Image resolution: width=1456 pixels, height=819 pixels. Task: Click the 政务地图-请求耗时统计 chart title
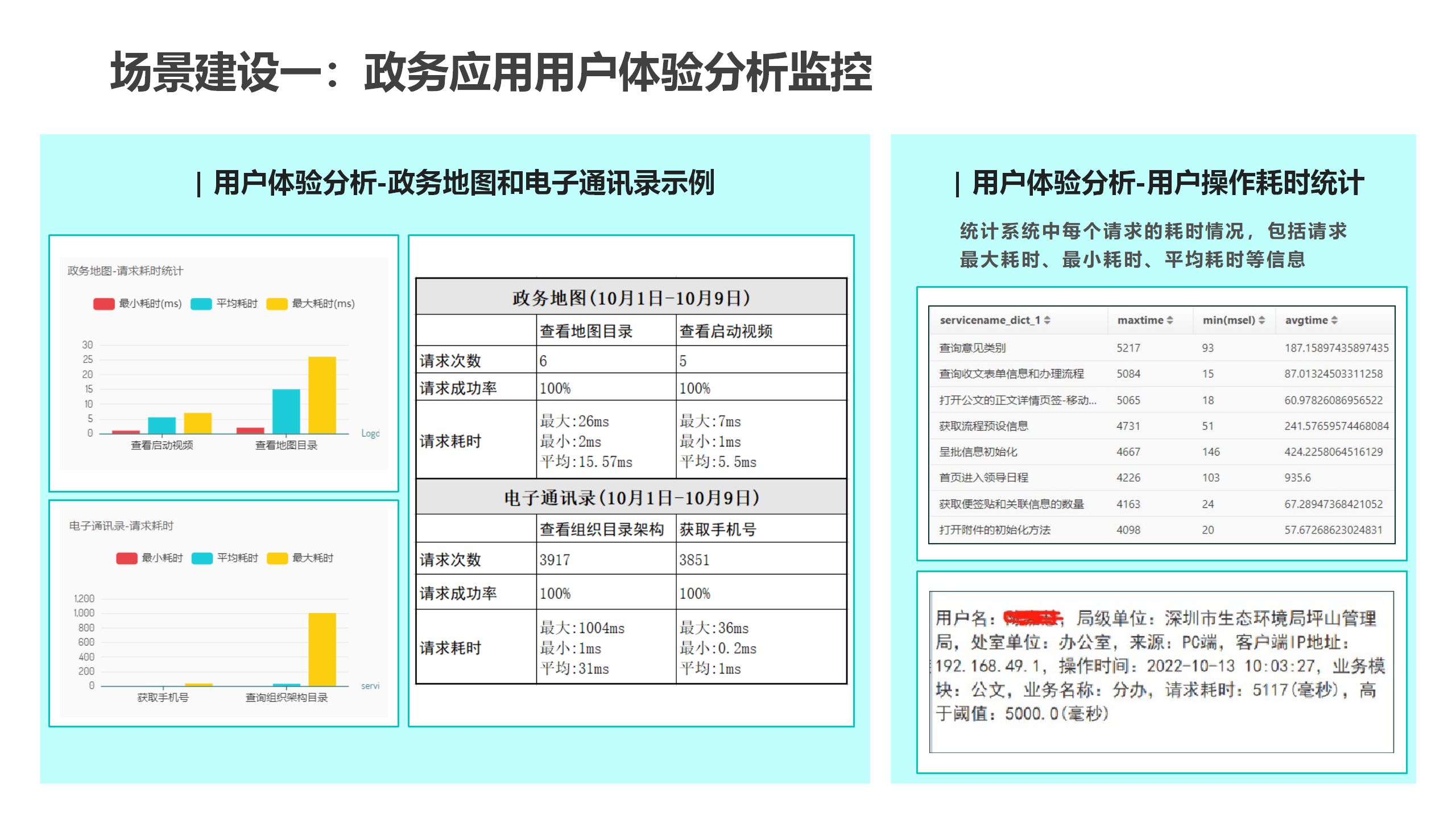[125, 271]
